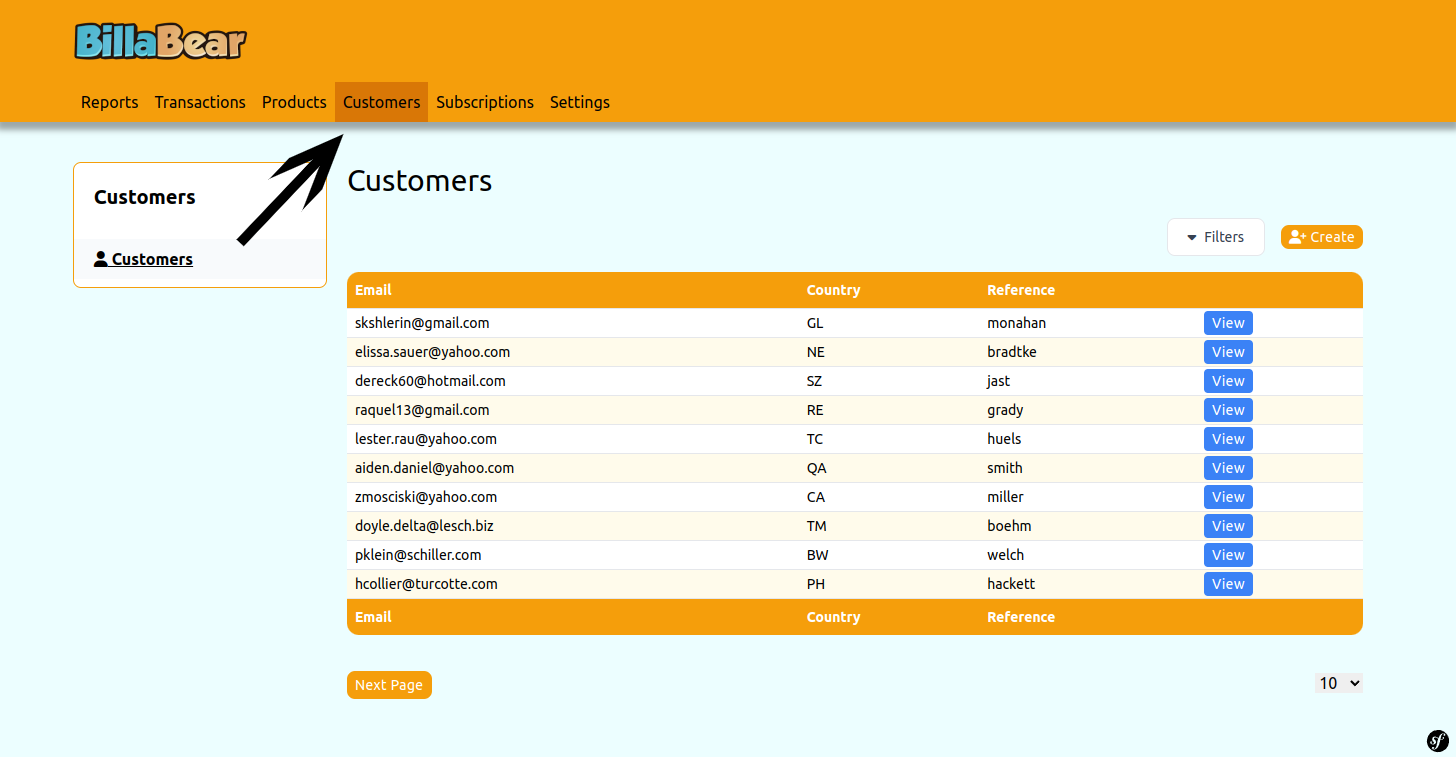Select the email doyle.delta@lesch.biz

point(424,526)
